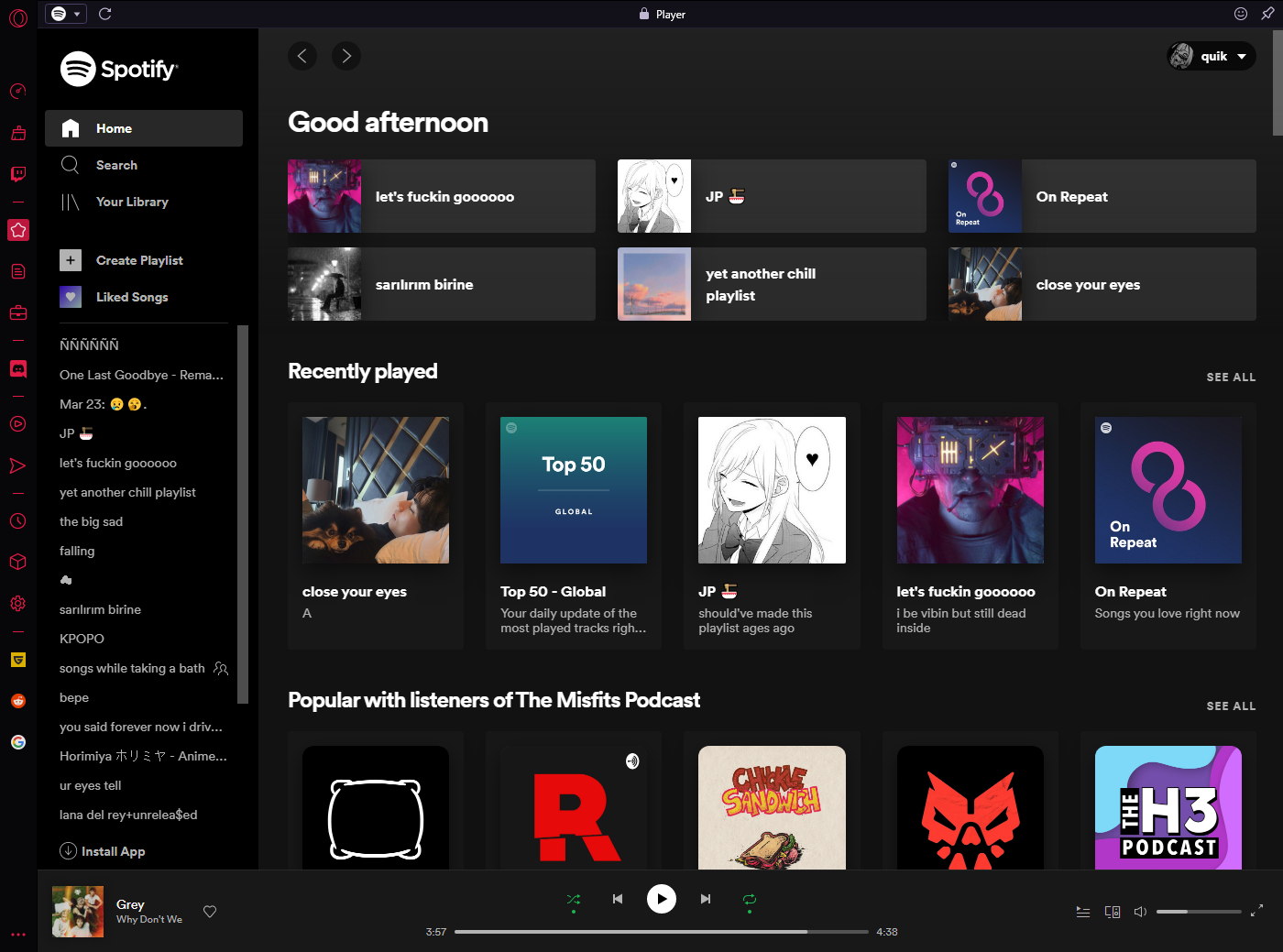Click Install App link

click(x=103, y=851)
